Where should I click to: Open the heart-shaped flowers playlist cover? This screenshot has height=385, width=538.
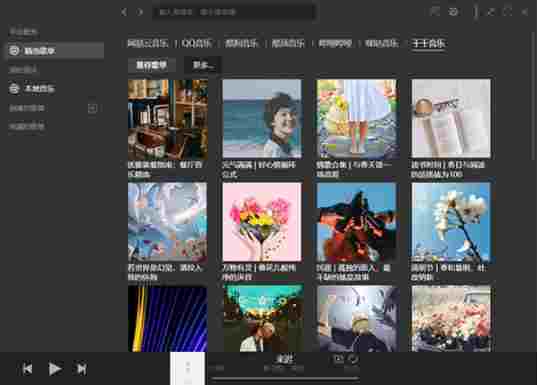point(262,222)
